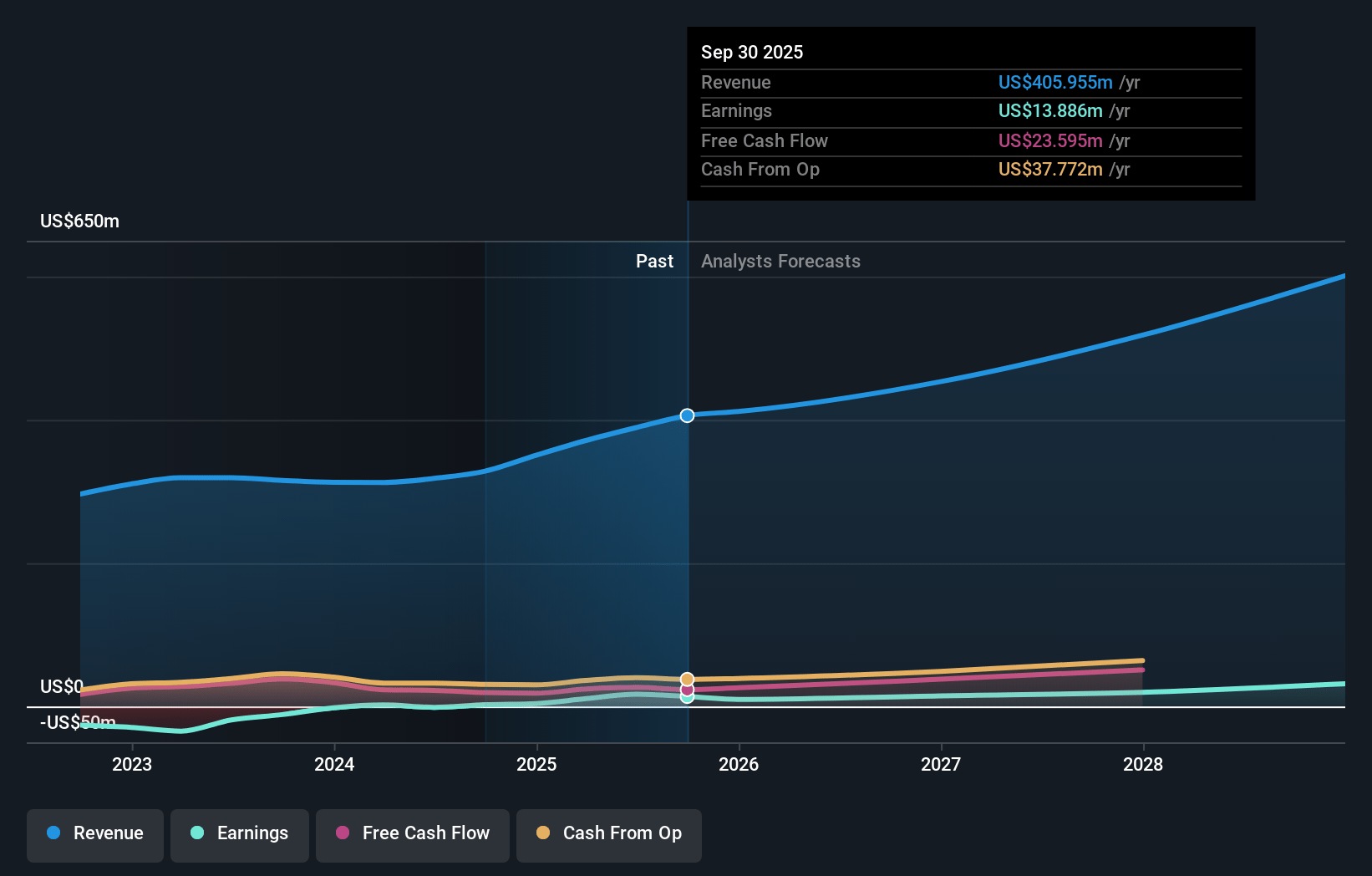Click the US$405.955m revenue value in tooltip
The width and height of the screenshot is (1372, 876).
click(x=1054, y=83)
